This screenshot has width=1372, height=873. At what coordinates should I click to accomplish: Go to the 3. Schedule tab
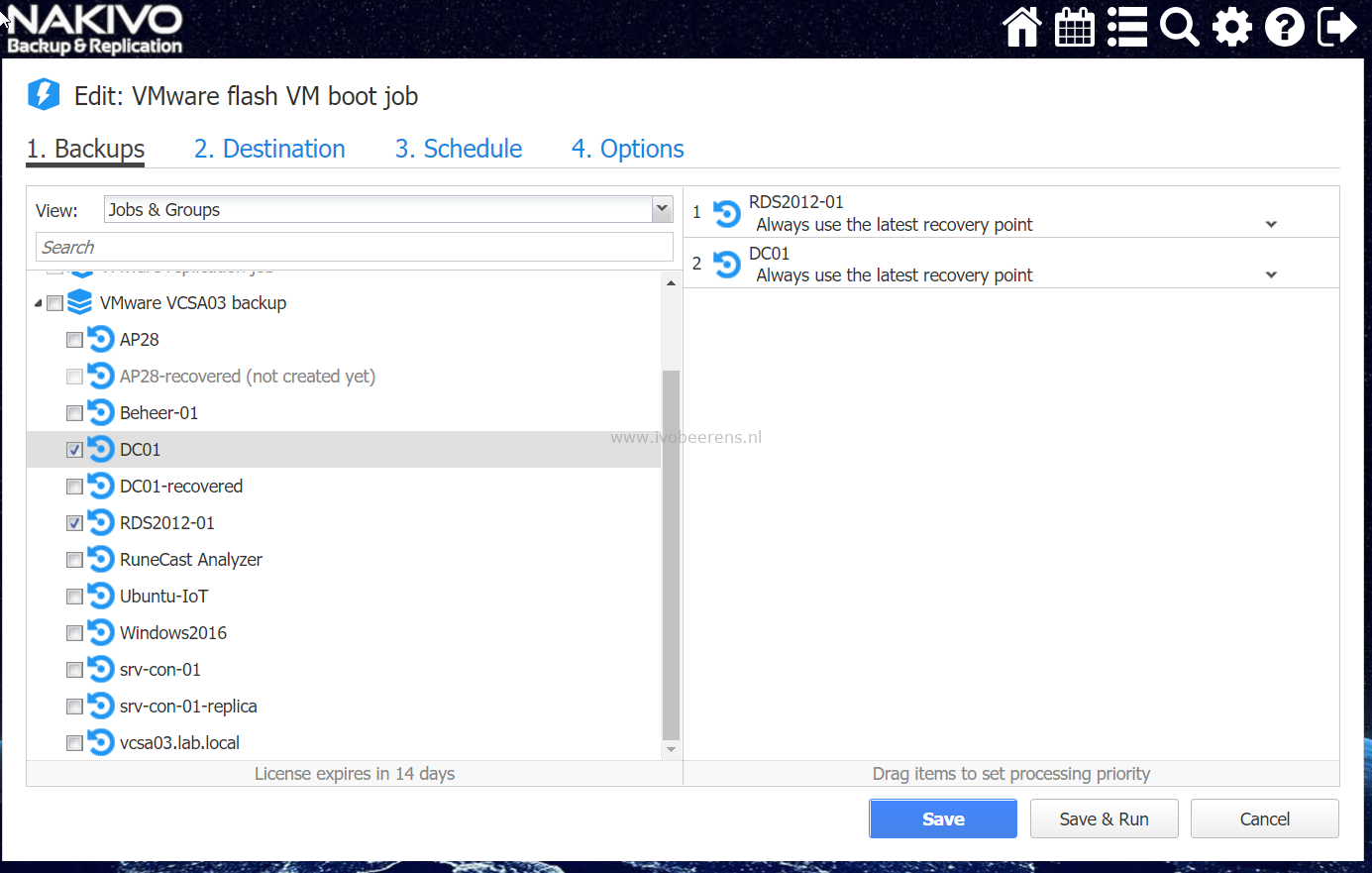(x=459, y=149)
